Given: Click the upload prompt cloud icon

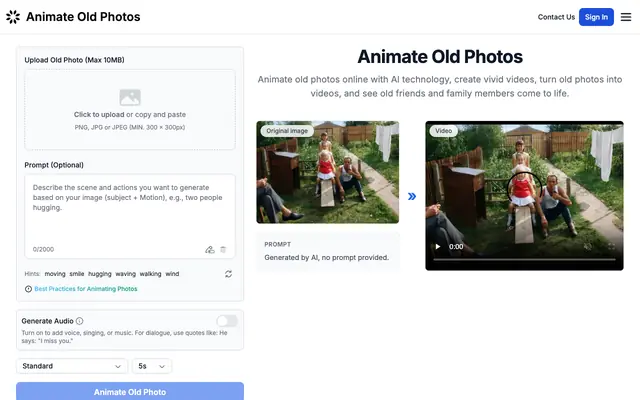Looking at the screenshot, I should [x=209, y=249].
